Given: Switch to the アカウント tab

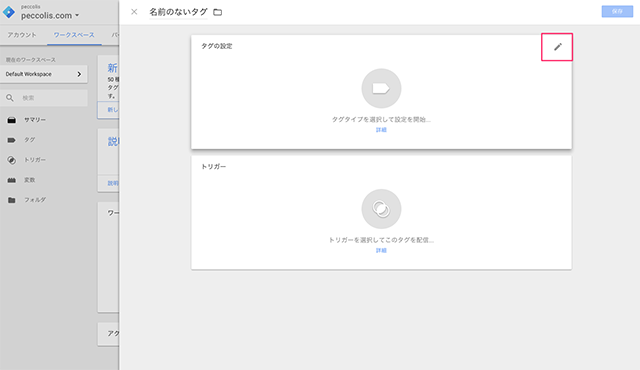Looking at the screenshot, I should (22, 35).
